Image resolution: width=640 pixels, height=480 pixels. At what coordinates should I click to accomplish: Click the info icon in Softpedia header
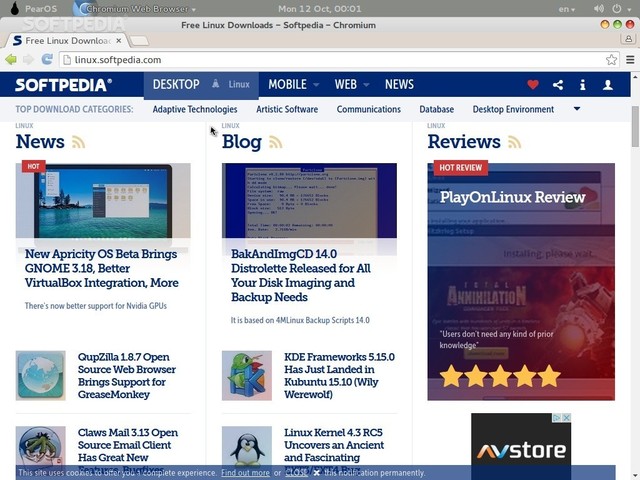click(x=582, y=85)
